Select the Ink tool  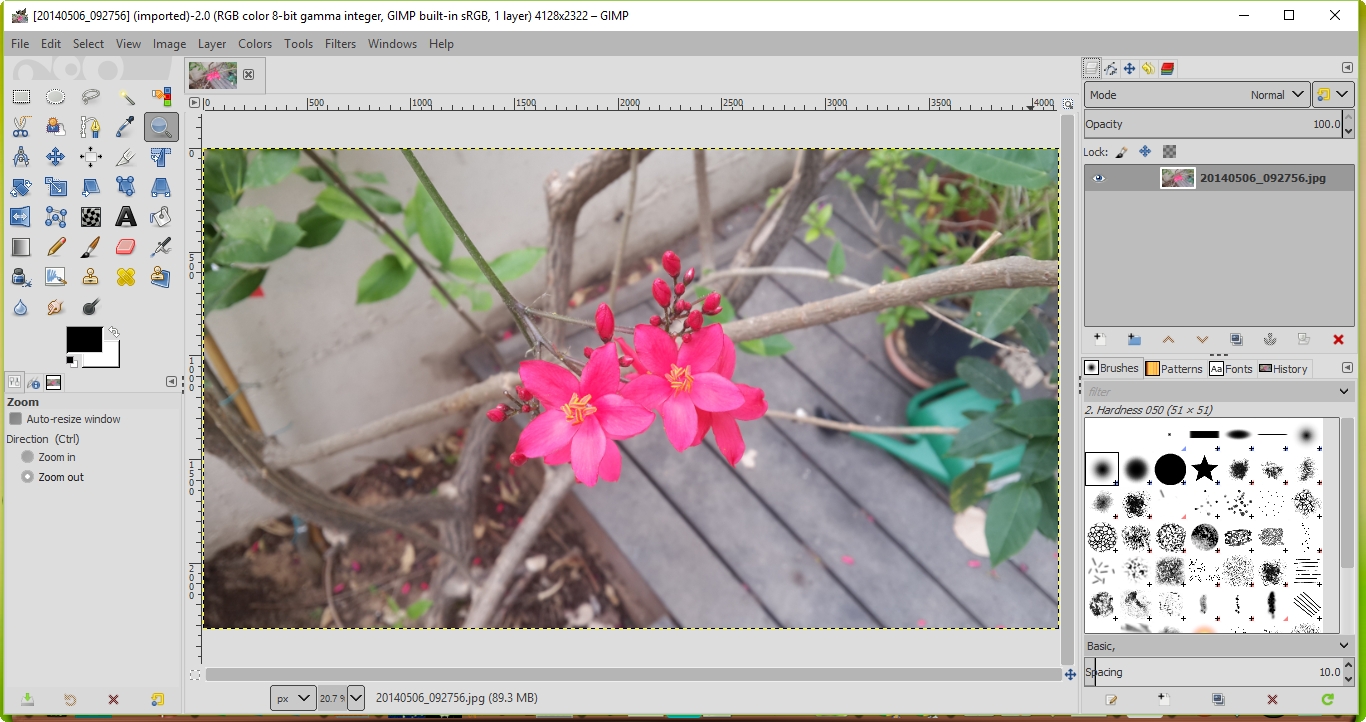(x=21, y=277)
